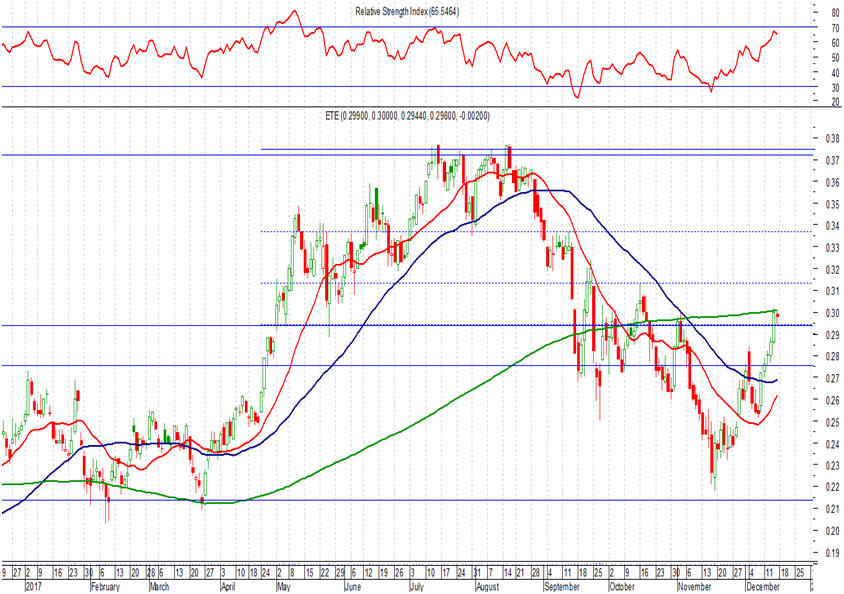844x594 pixels.
Task: Click the 19 date label in June
Action: (x=384, y=573)
